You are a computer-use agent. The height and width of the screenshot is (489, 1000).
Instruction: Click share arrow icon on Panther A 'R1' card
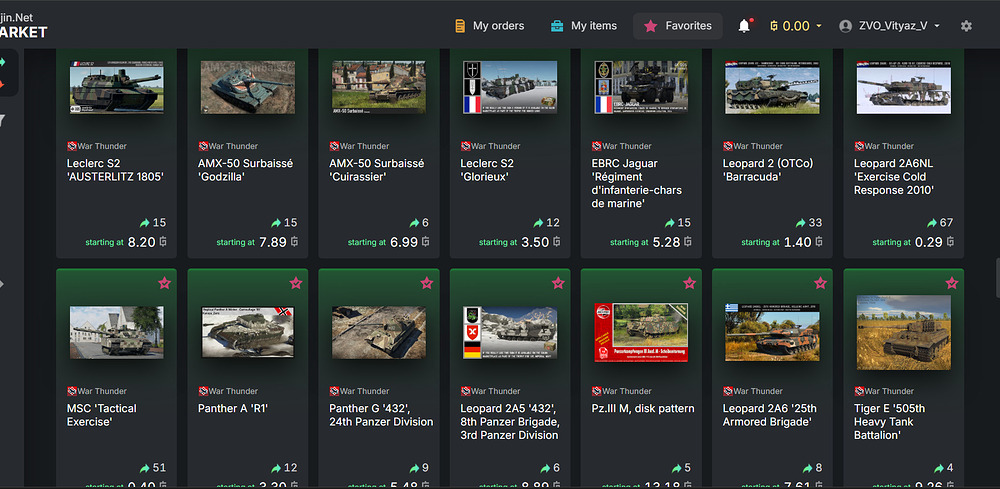pyautogui.click(x=276, y=467)
